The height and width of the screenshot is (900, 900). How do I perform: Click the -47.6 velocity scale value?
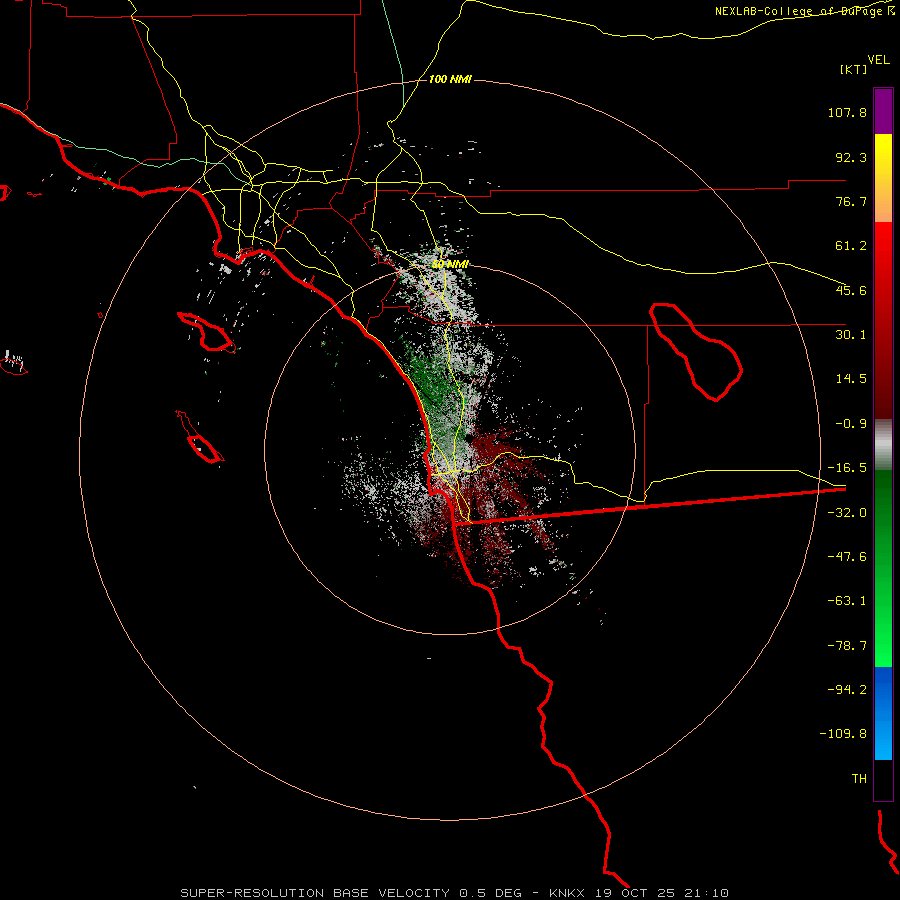coord(847,557)
